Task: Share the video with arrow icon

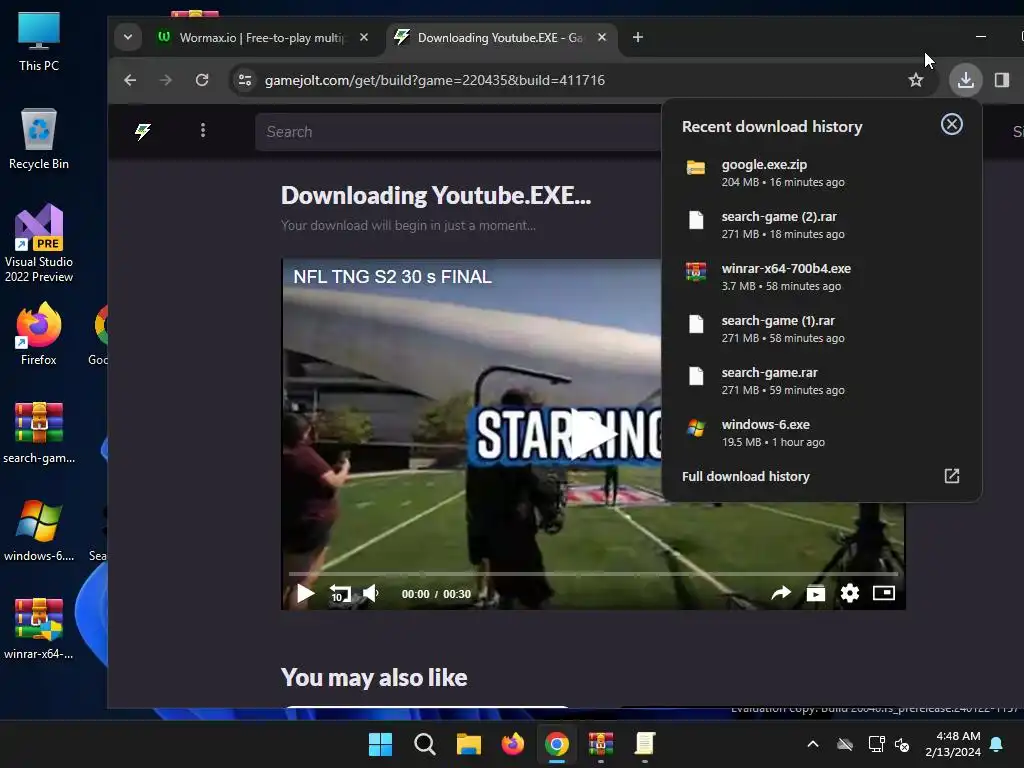Action: [781, 593]
